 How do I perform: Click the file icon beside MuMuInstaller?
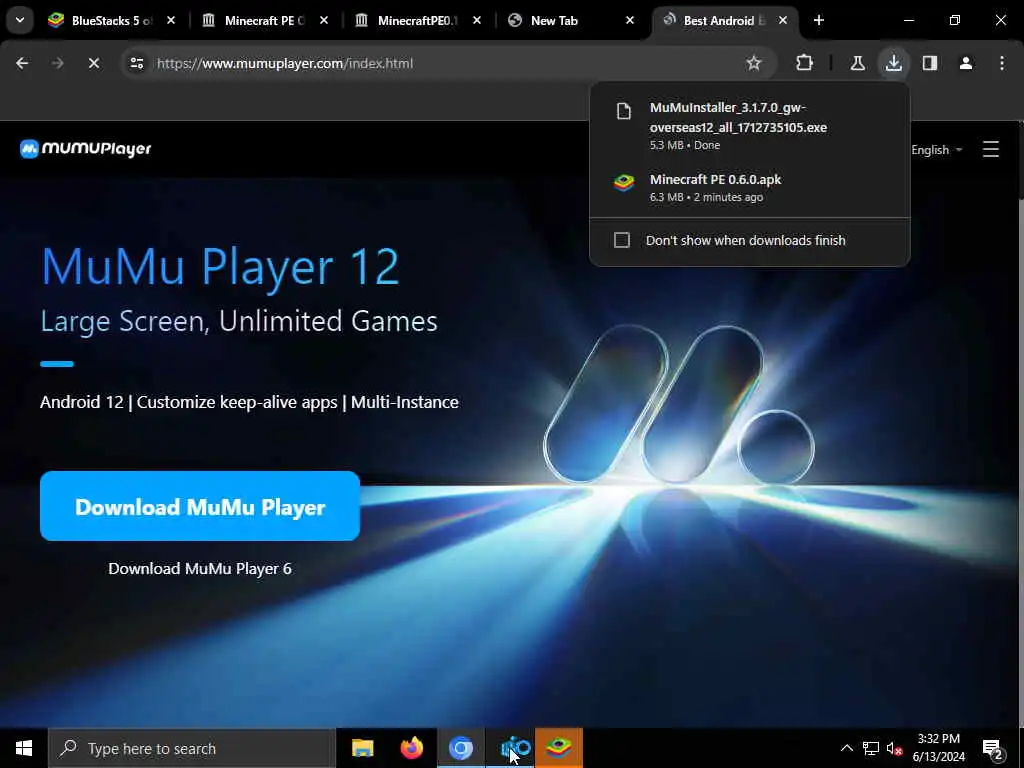coord(624,112)
